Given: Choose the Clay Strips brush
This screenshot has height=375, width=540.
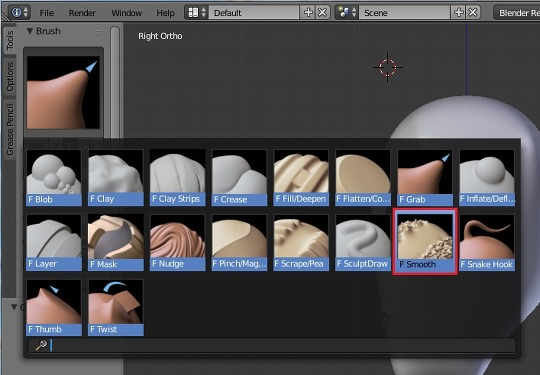Looking at the screenshot, I should pos(177,178).
